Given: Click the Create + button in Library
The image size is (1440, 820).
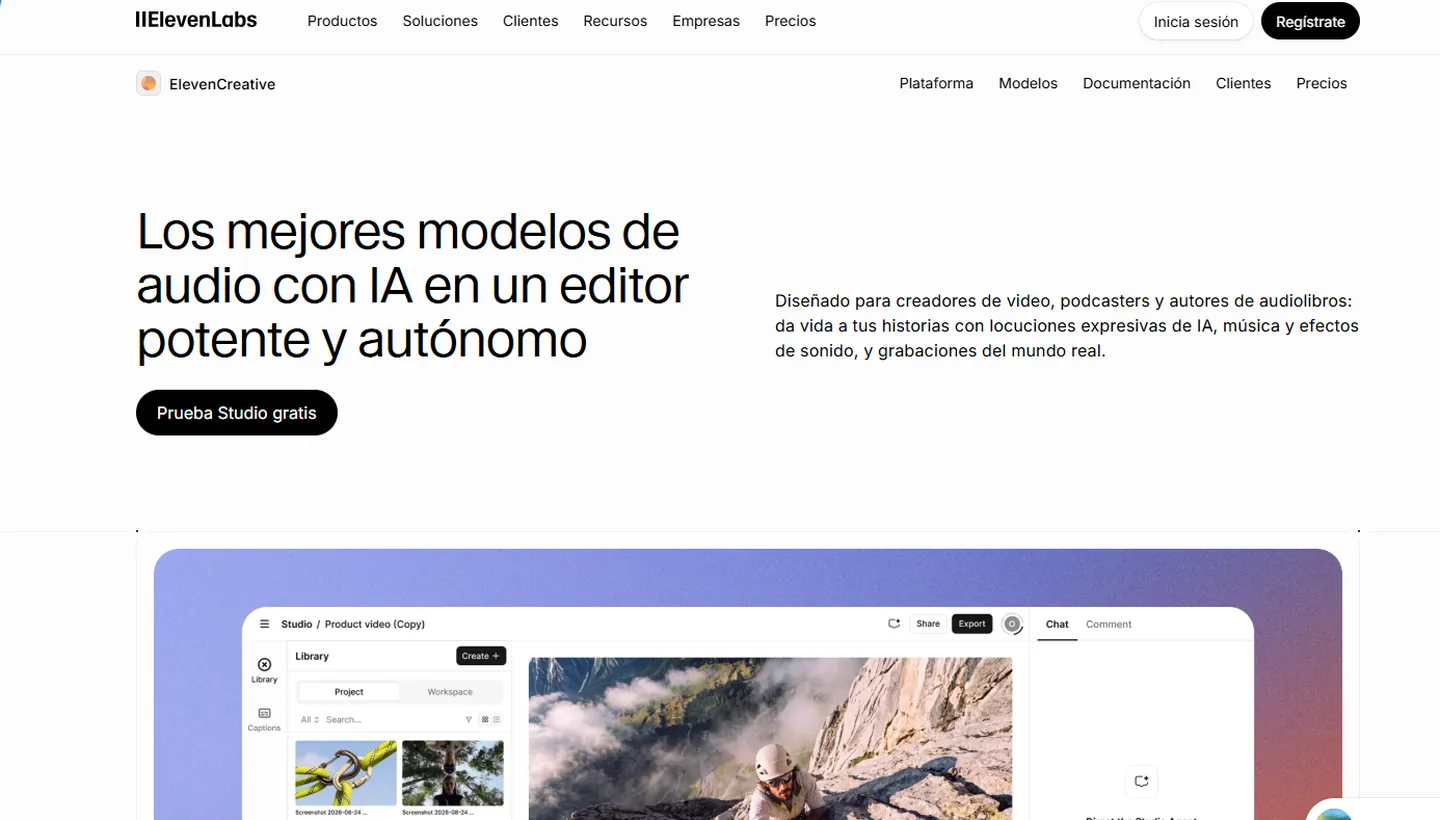Looking at the screenshot, I should point(481,656).
